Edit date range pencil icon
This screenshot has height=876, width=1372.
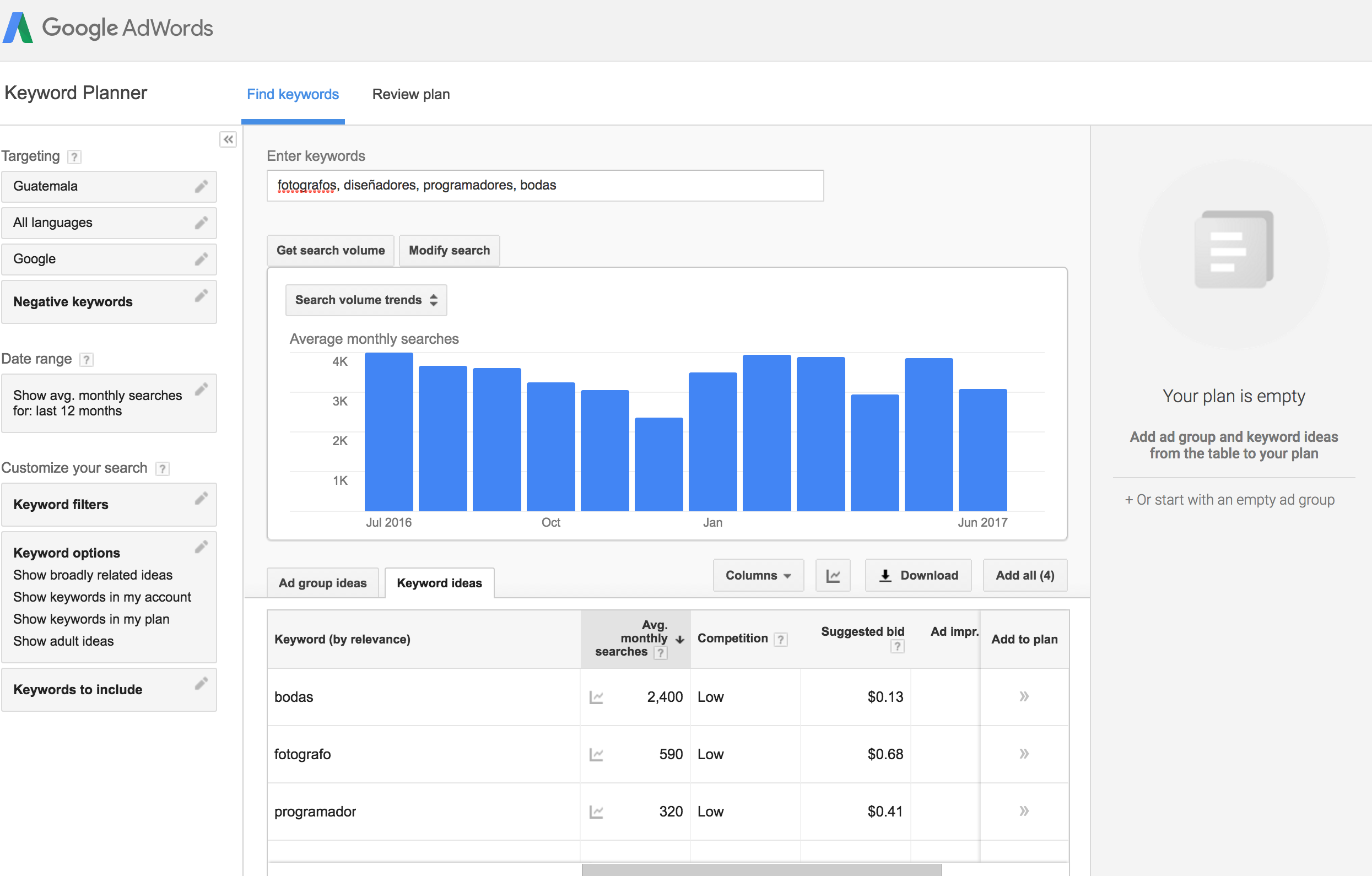(201, 389)
